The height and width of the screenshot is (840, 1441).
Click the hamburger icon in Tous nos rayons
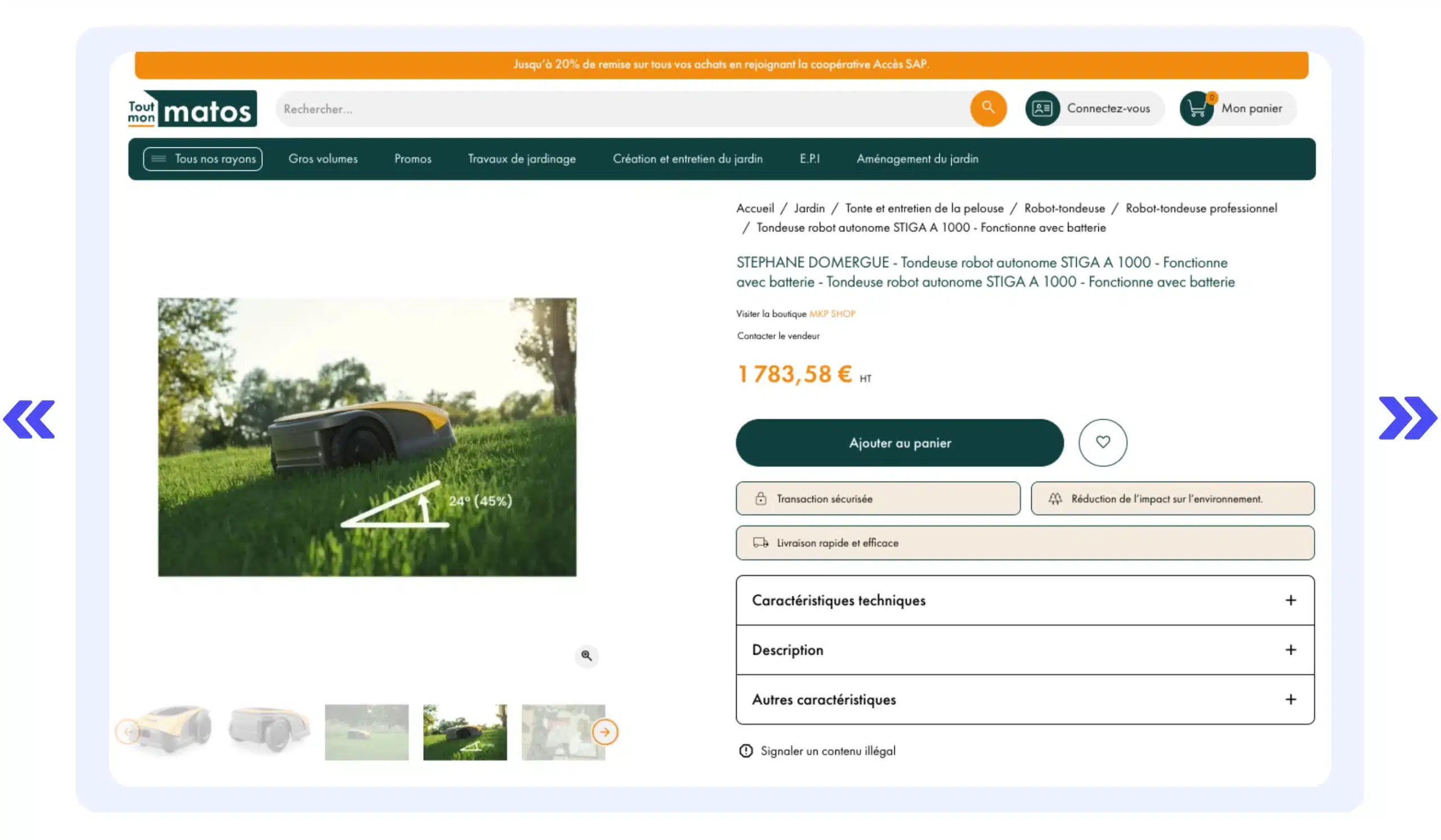pyautogui.click(x=158, y=158)
